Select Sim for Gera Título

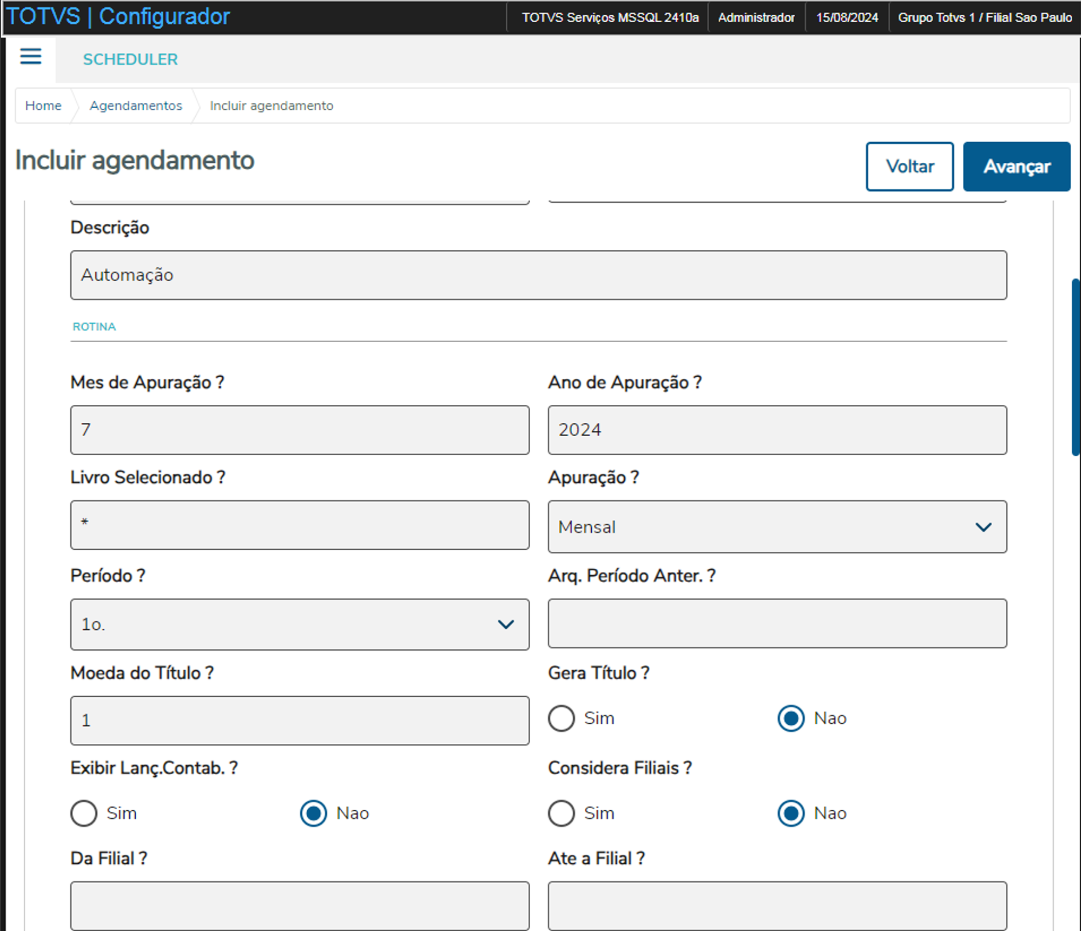pyautogui.click(x=562, y=718)
